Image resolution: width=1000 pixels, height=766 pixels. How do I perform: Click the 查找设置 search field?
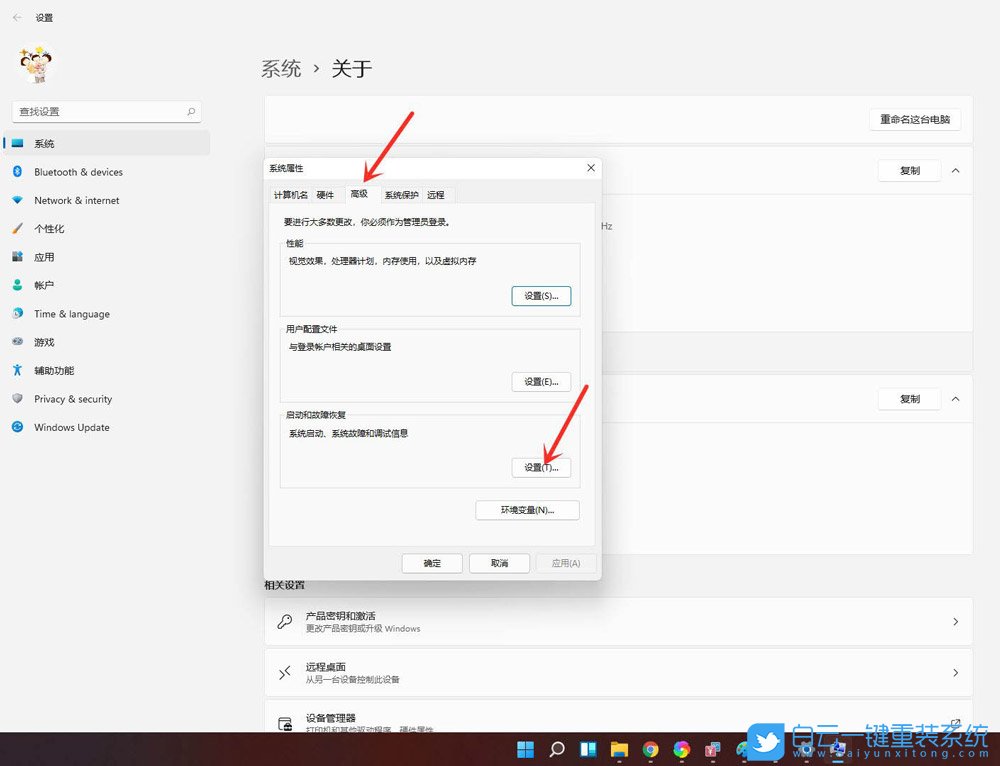[106, 111]
